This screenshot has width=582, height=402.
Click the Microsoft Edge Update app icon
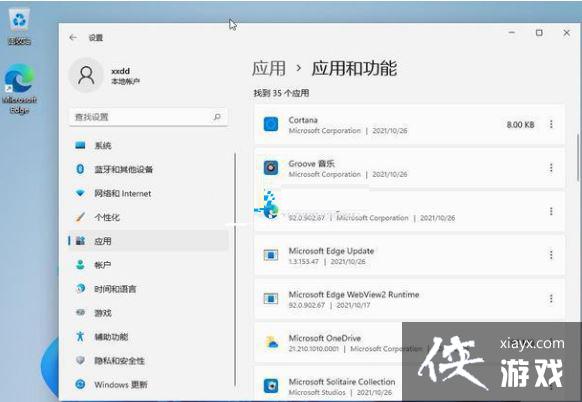271,255
